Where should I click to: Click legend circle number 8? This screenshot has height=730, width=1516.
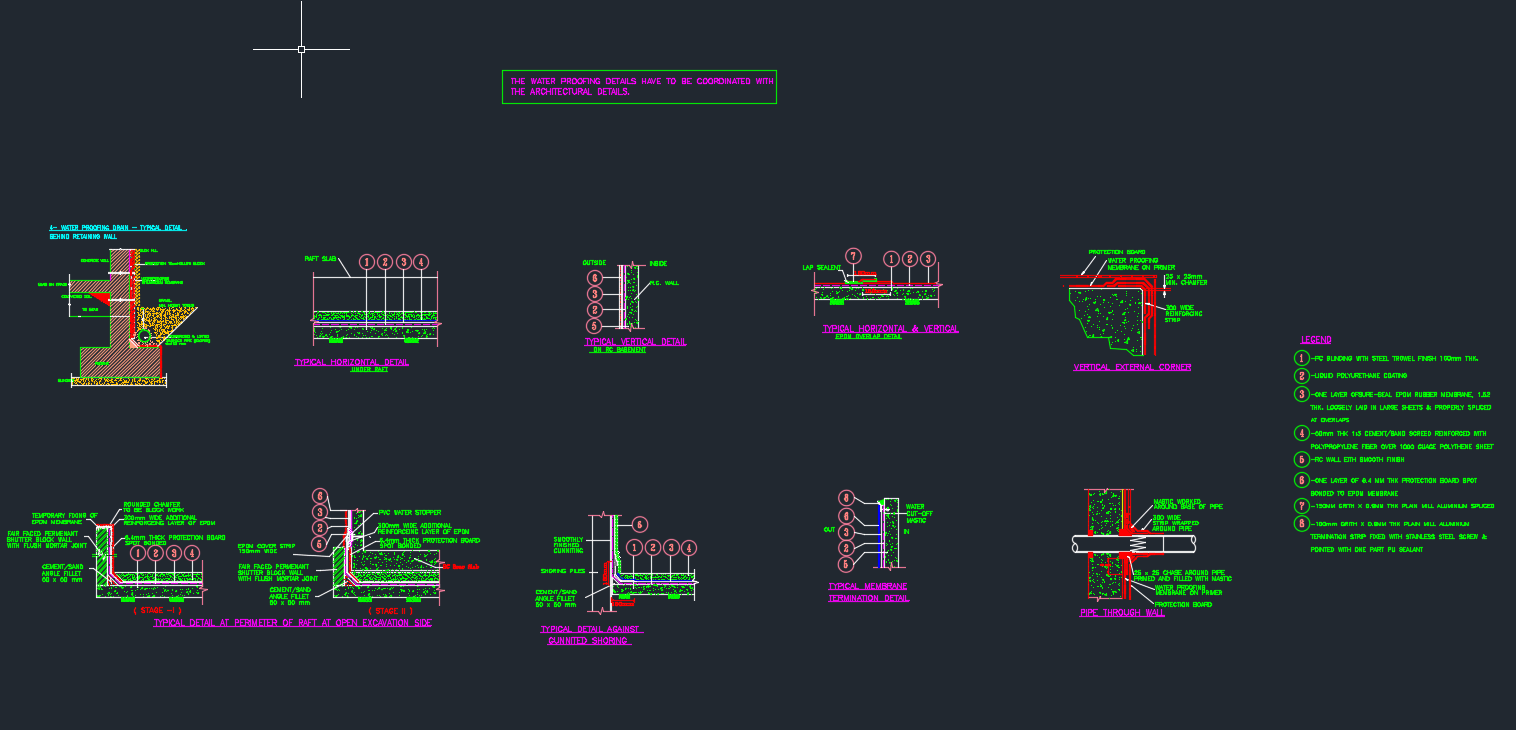[x=1301, y=522]
